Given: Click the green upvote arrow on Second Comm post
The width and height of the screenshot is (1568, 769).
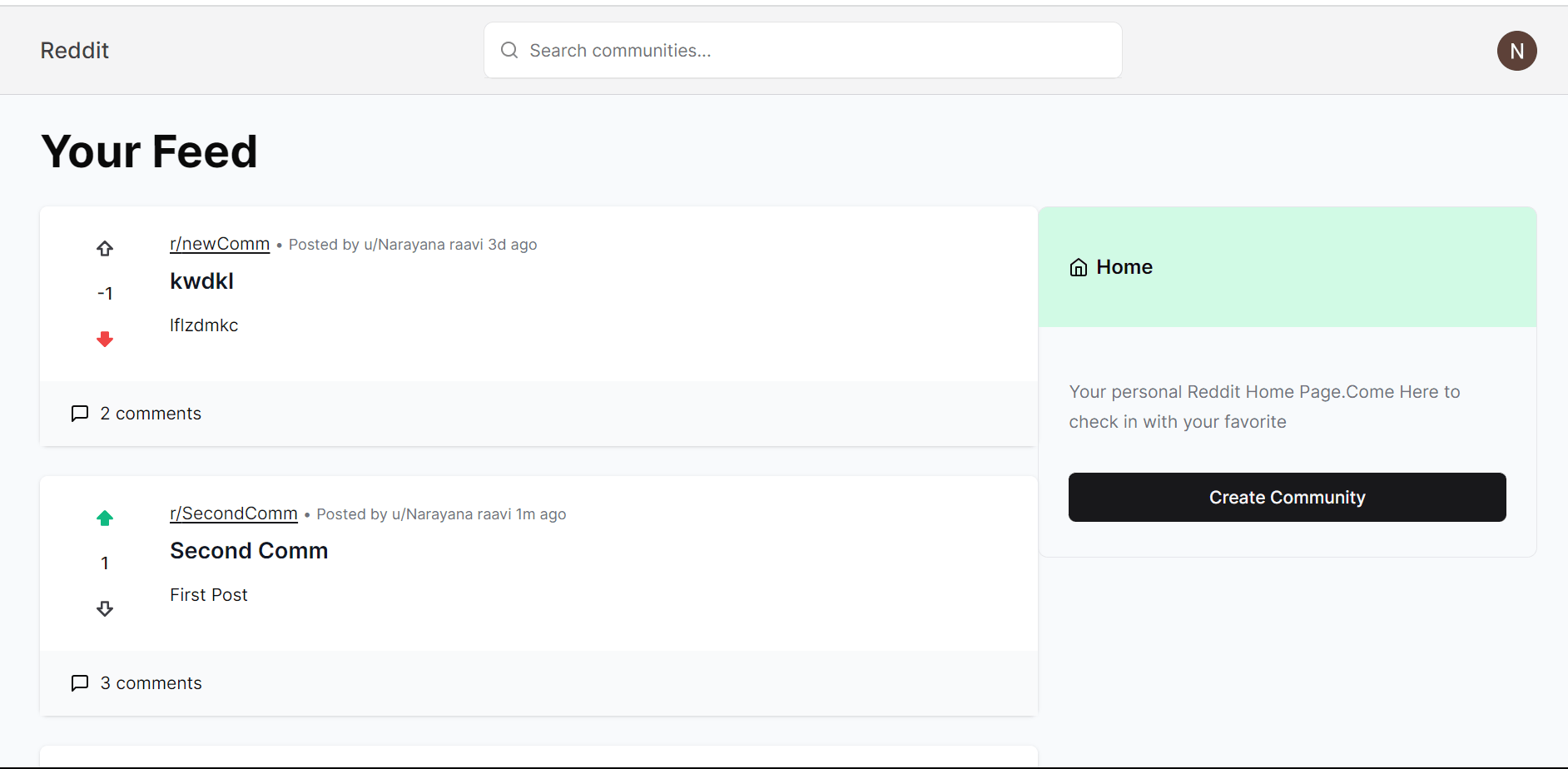Looking at the screenshot, I should coord(105,518).
